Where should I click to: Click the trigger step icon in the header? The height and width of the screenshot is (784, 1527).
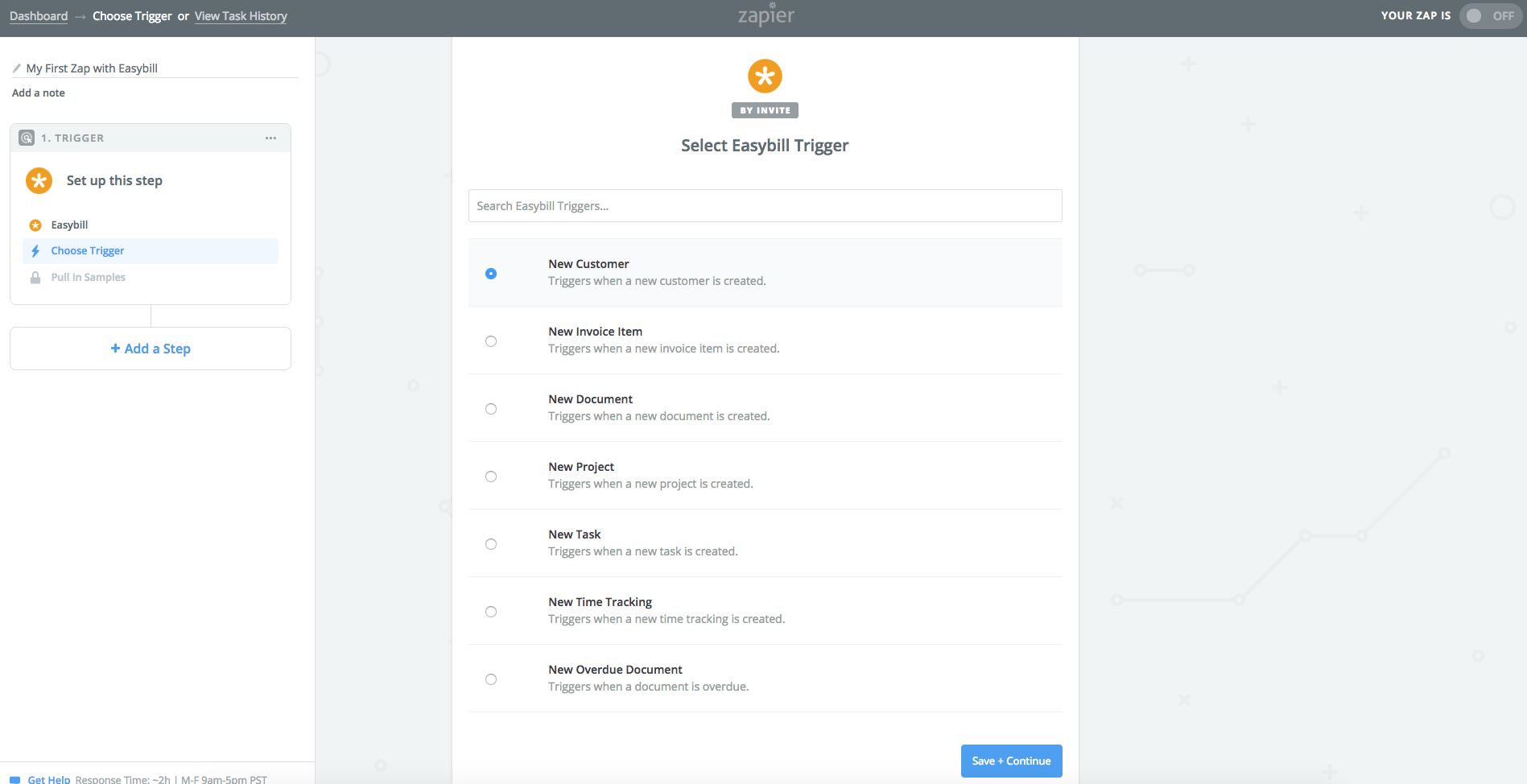pyautogui.click(x=27, y=138)
